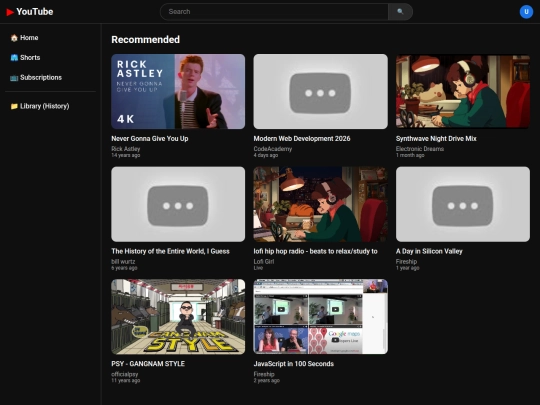Open the Synthwave Night Drive Mix thumbnail

(463, 92)
